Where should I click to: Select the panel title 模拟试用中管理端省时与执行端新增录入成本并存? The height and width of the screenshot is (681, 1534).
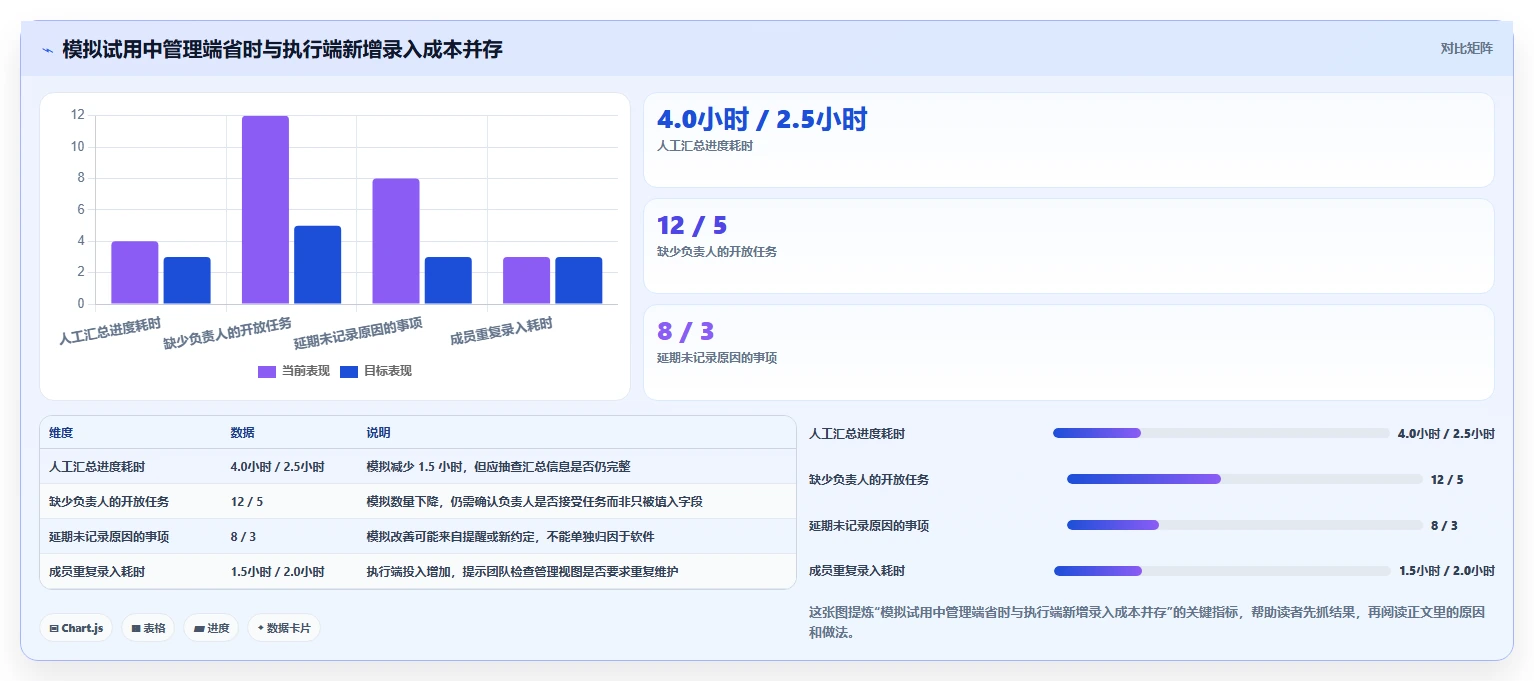pyautogui.click(x=282, y=49)
